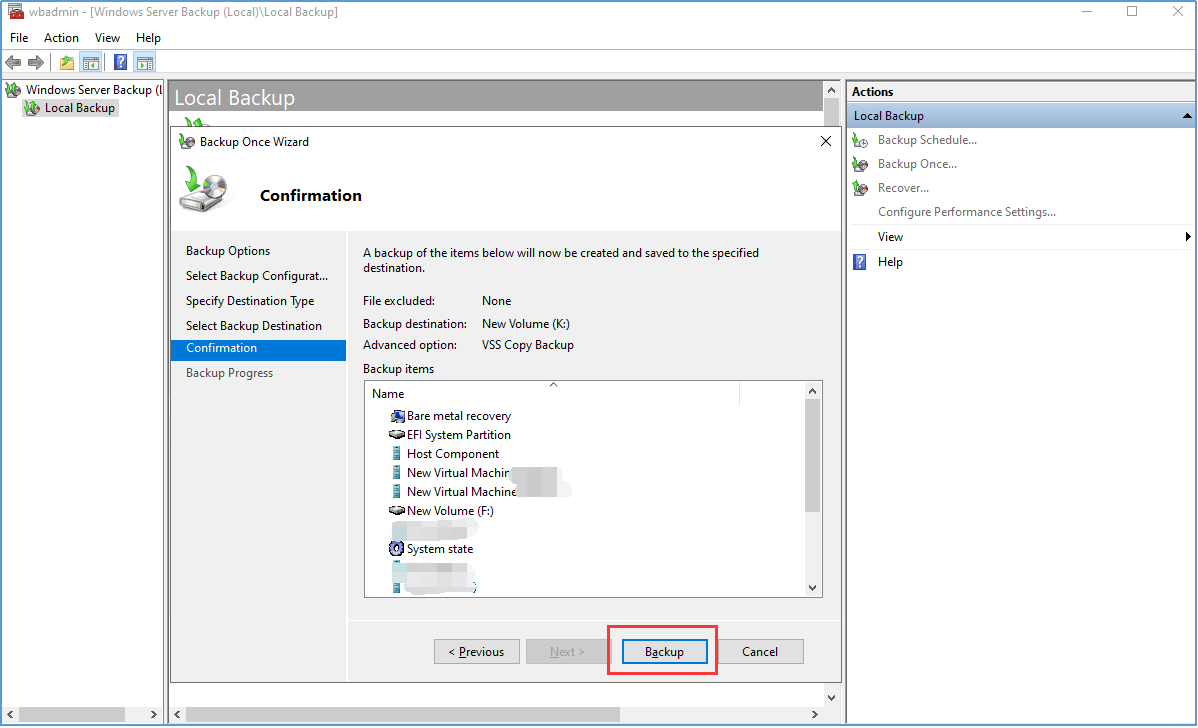Open Backup Schedule... action
Screen dimensions: 1198x728
927,140
